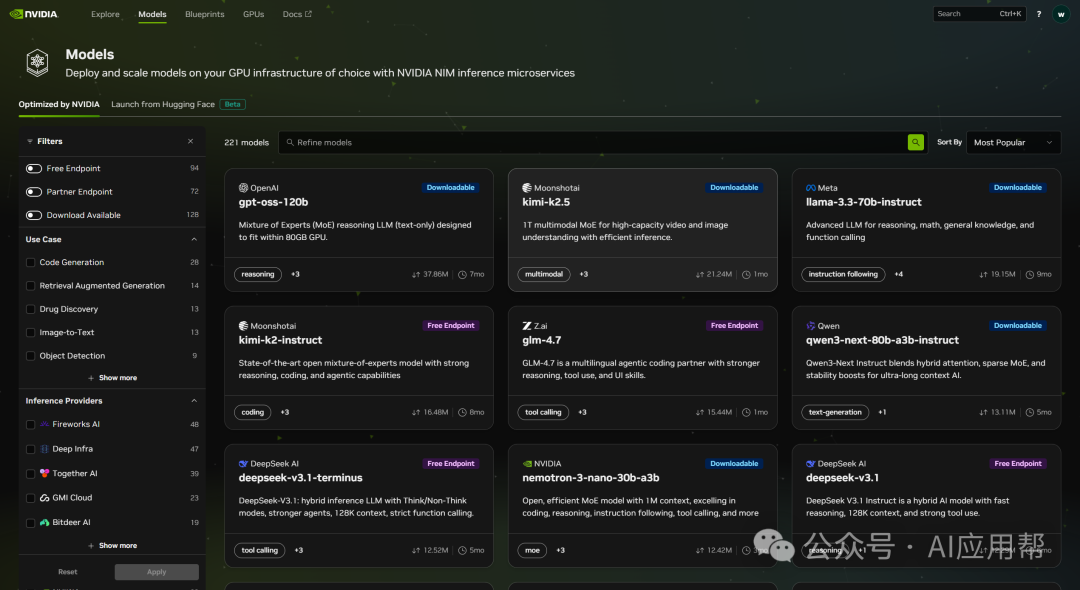Click the Bitdeer AI provider icon
Image resolution: width=1080 pixels, height=590 pixels.
click(x=44, y=523)
